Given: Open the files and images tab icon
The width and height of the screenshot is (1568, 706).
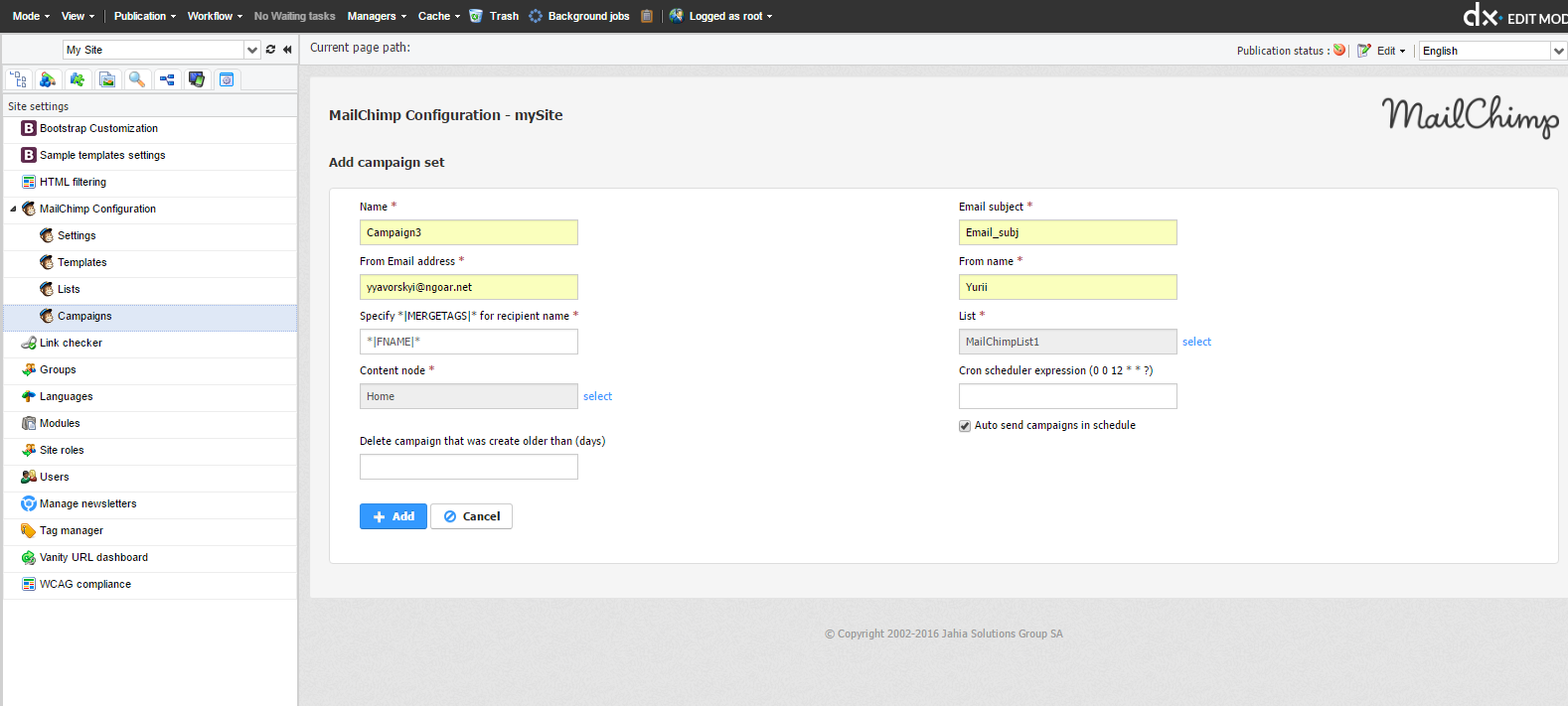Looking at the screenshot, I should tap(107, 79).
